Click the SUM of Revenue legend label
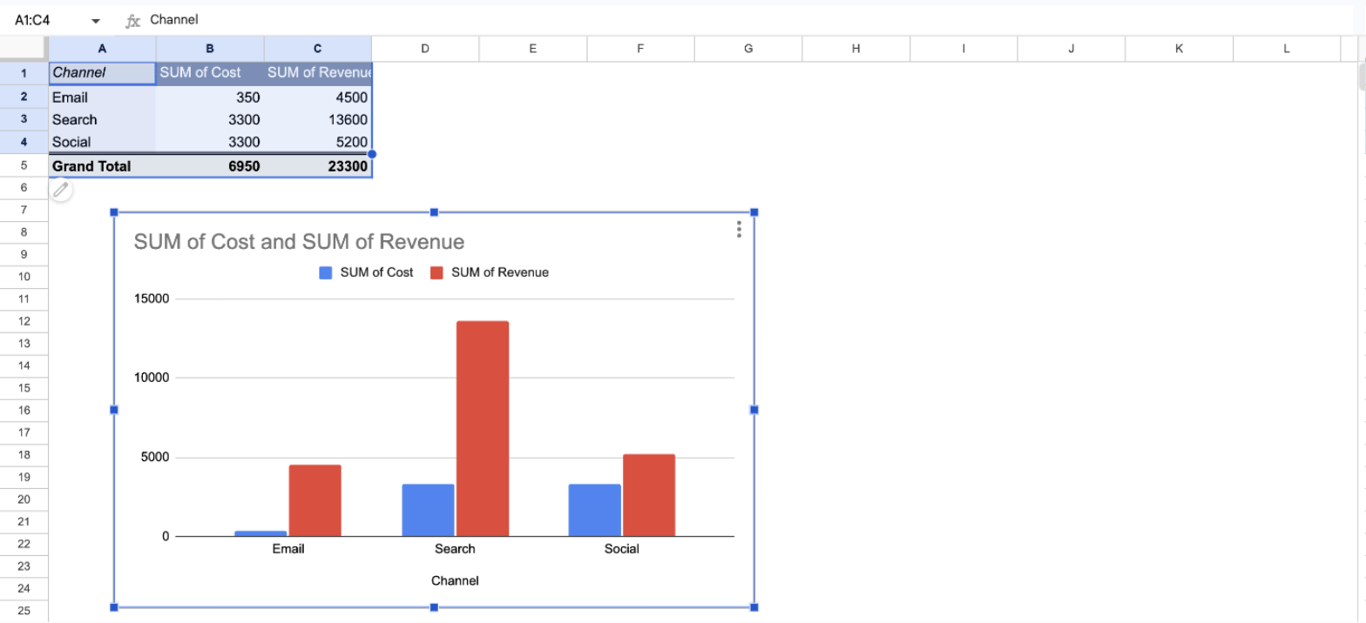The height and width of the screenshot is (623, 1366). click(500, 272)
